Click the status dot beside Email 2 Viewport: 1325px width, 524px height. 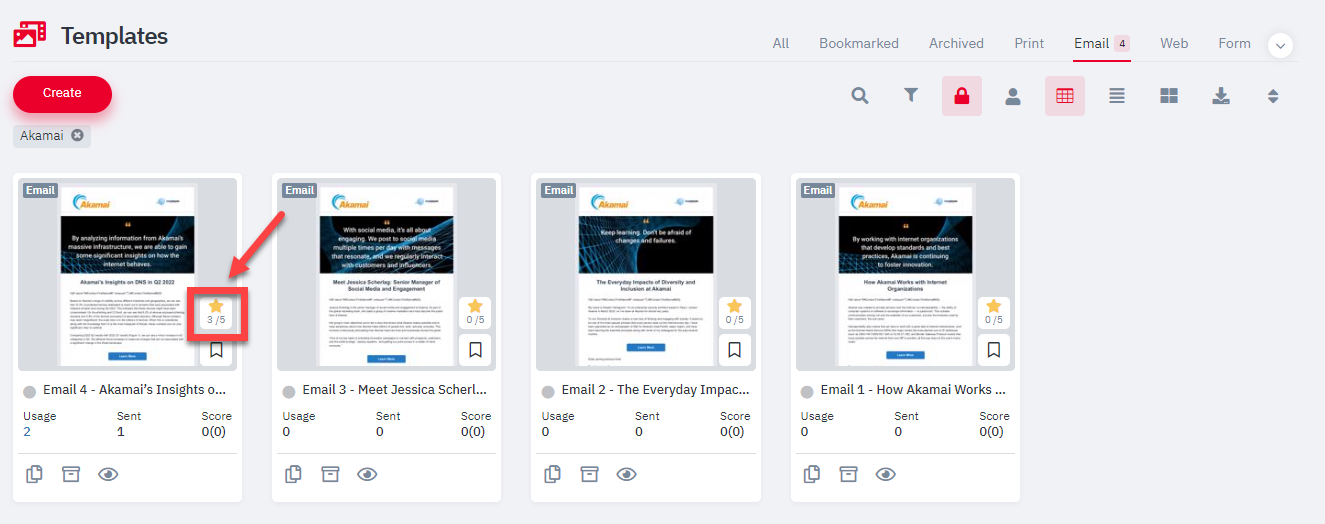[x=548, y=392]
